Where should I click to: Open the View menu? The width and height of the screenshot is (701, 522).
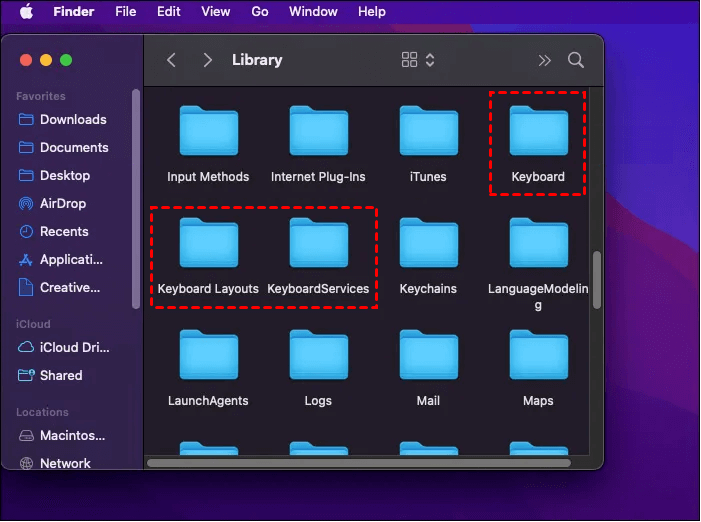(x=215, y=12)
